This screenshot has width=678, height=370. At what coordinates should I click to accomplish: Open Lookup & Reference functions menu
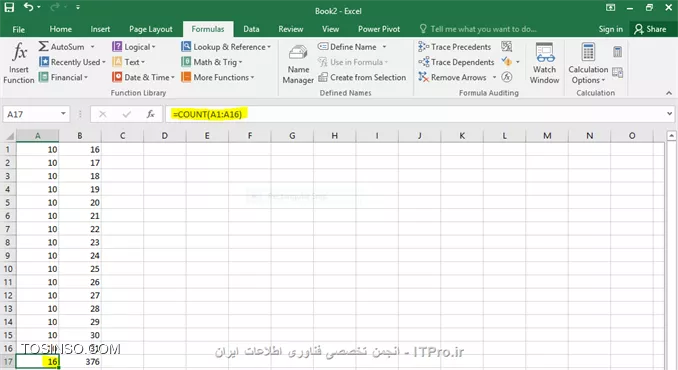(226, 47)
